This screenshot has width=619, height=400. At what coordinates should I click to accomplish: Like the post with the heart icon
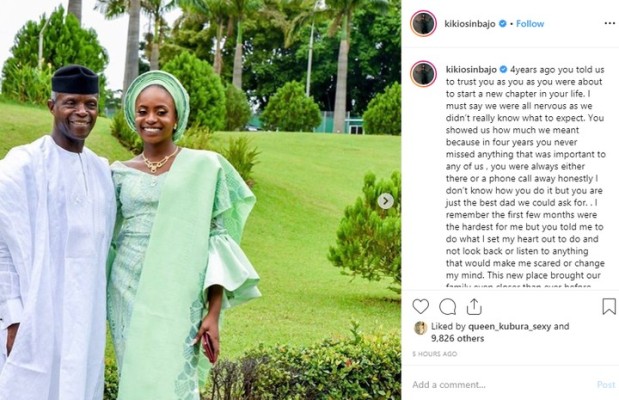420,306
